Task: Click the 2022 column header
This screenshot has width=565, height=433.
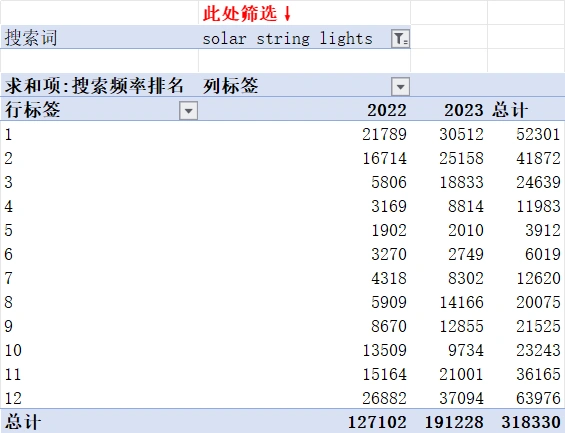Action: 387,110
